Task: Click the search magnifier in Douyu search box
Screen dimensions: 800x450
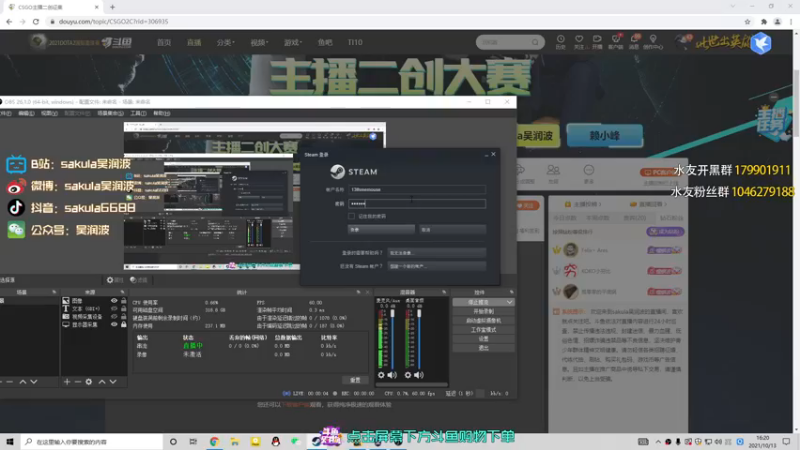Action: pos(535,42)
